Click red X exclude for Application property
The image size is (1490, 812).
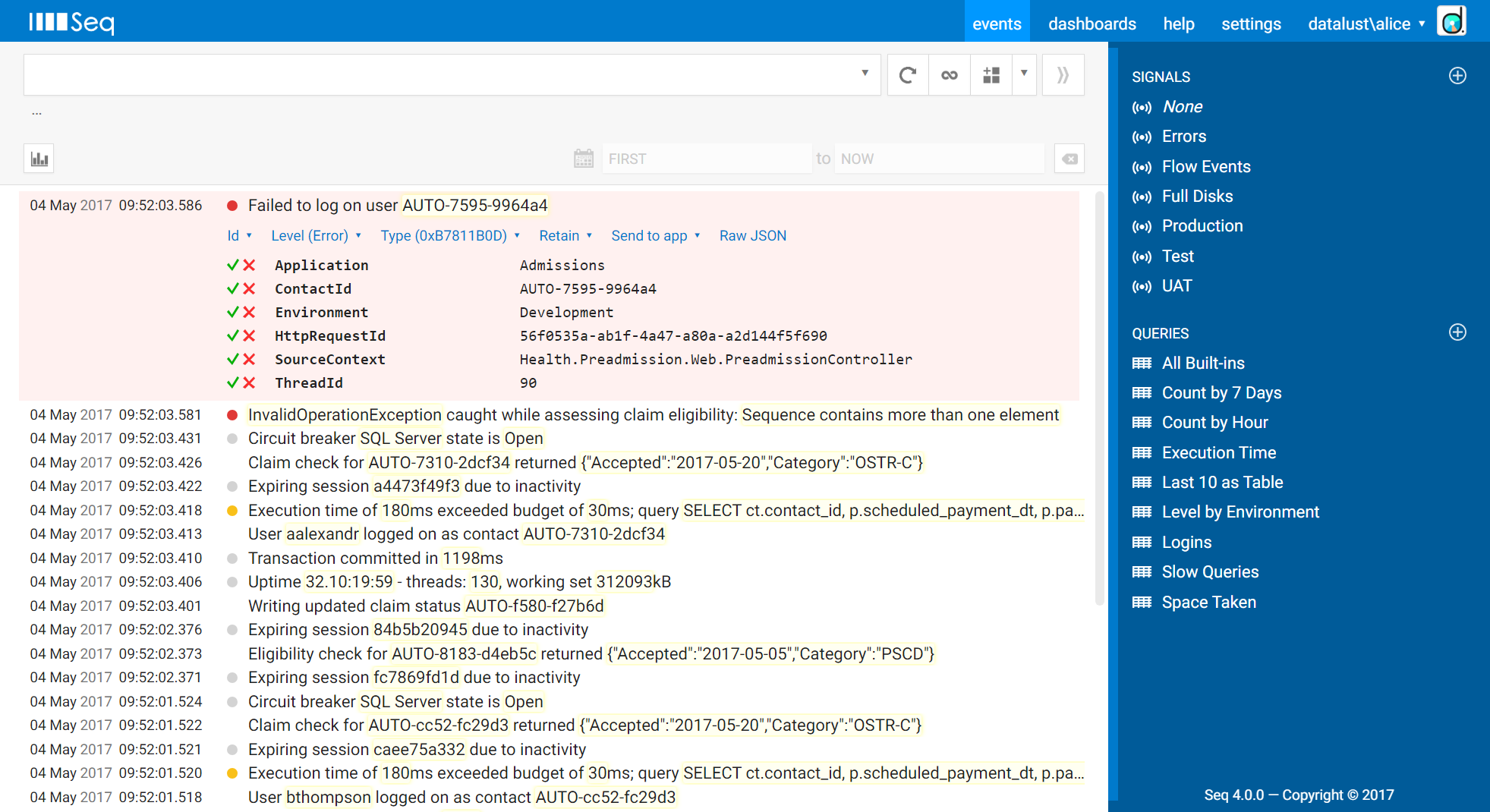249,265
